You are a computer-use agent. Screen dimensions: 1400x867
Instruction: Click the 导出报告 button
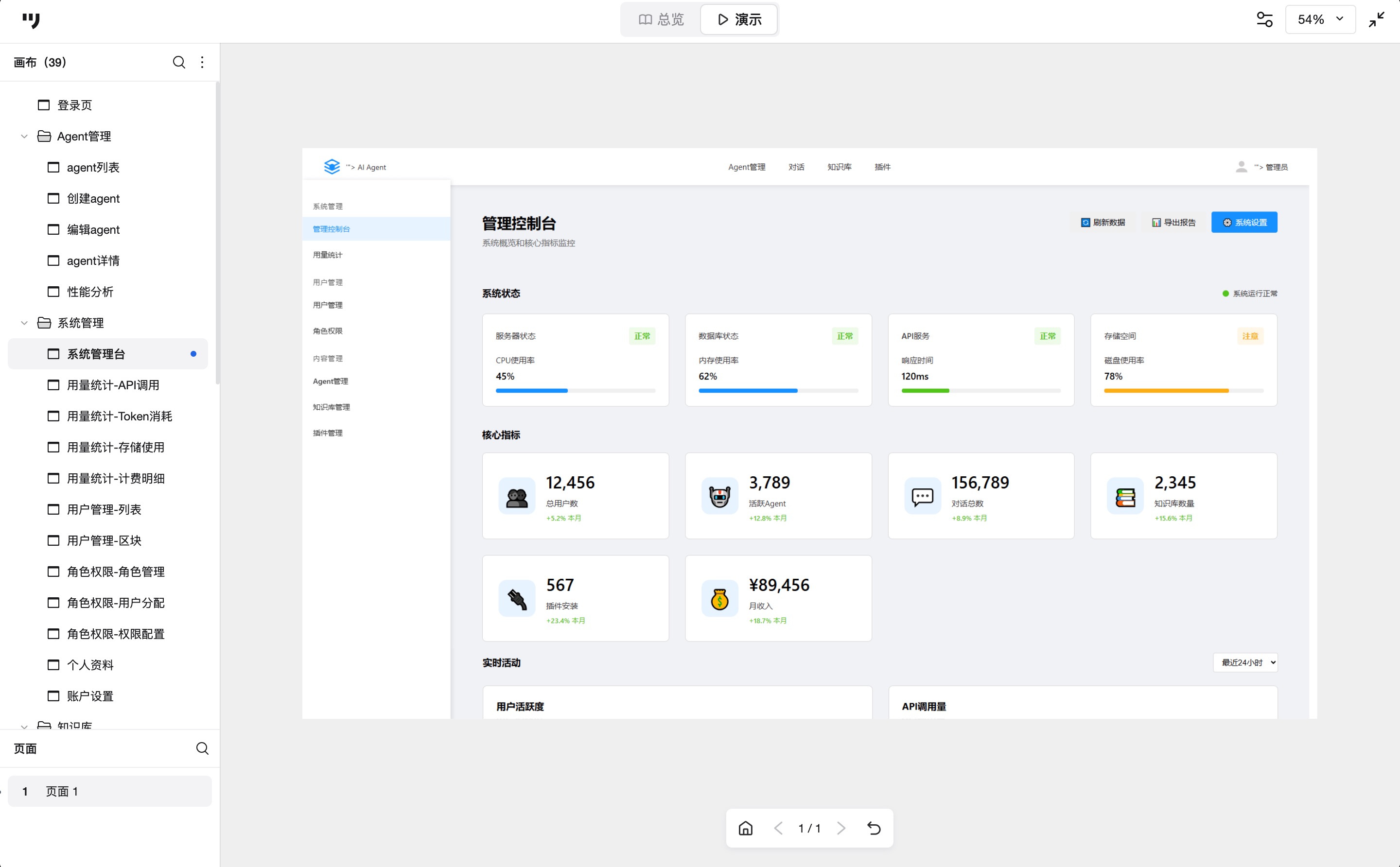click(1173, 222)
